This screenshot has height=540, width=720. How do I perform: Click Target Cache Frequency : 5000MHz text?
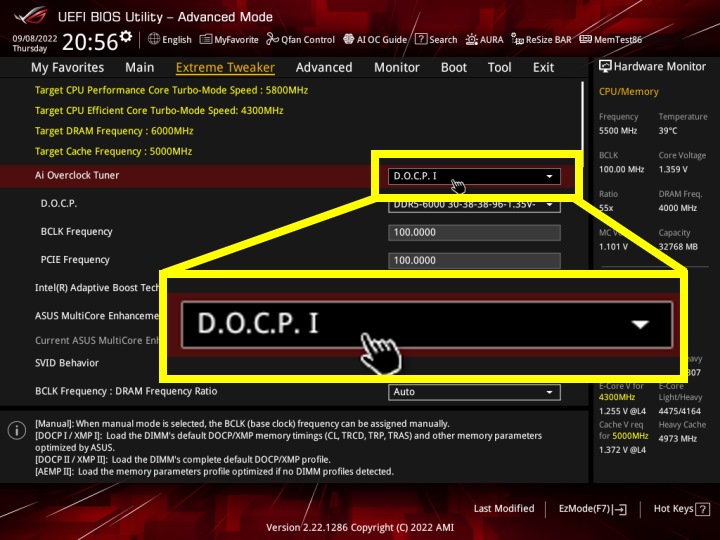pos(113,152)
